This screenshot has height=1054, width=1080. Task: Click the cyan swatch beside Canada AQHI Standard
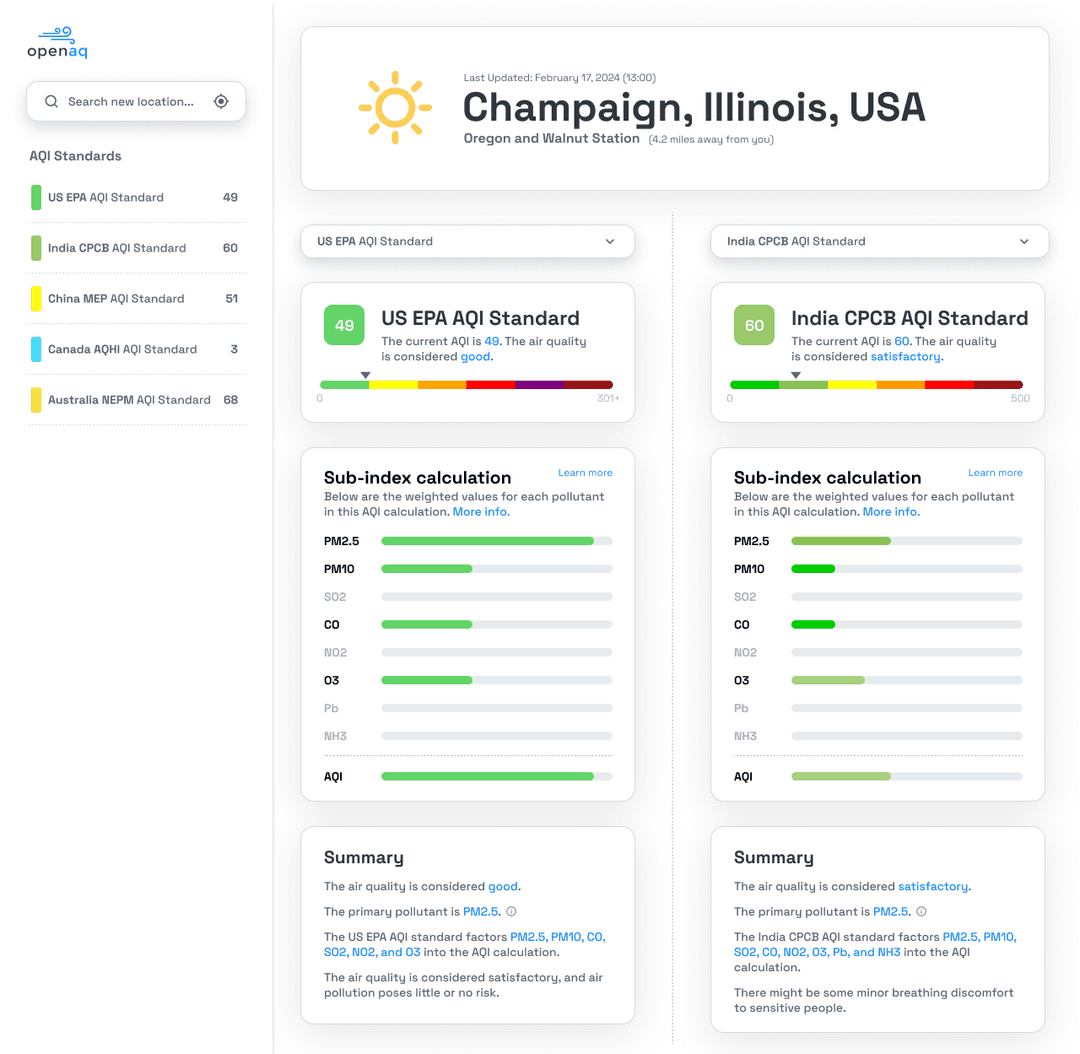point(37,349)
